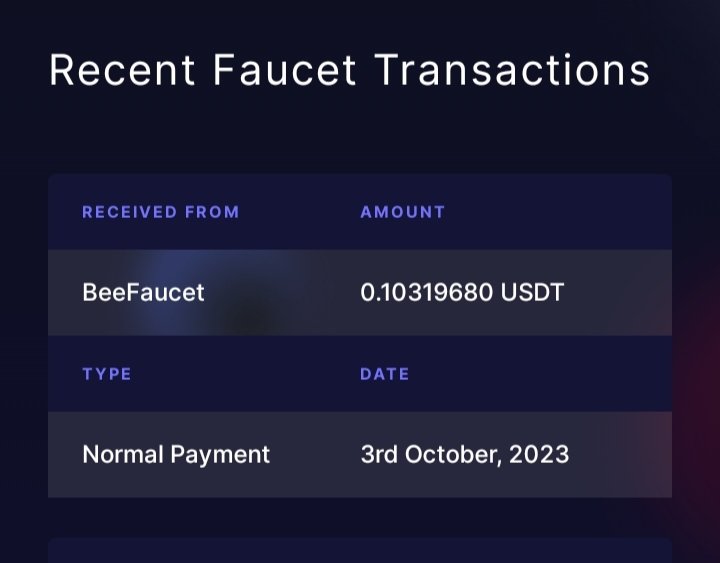The image size is (720, 563).
Task: Select the next transaction card below
Action: pos(360,551)
